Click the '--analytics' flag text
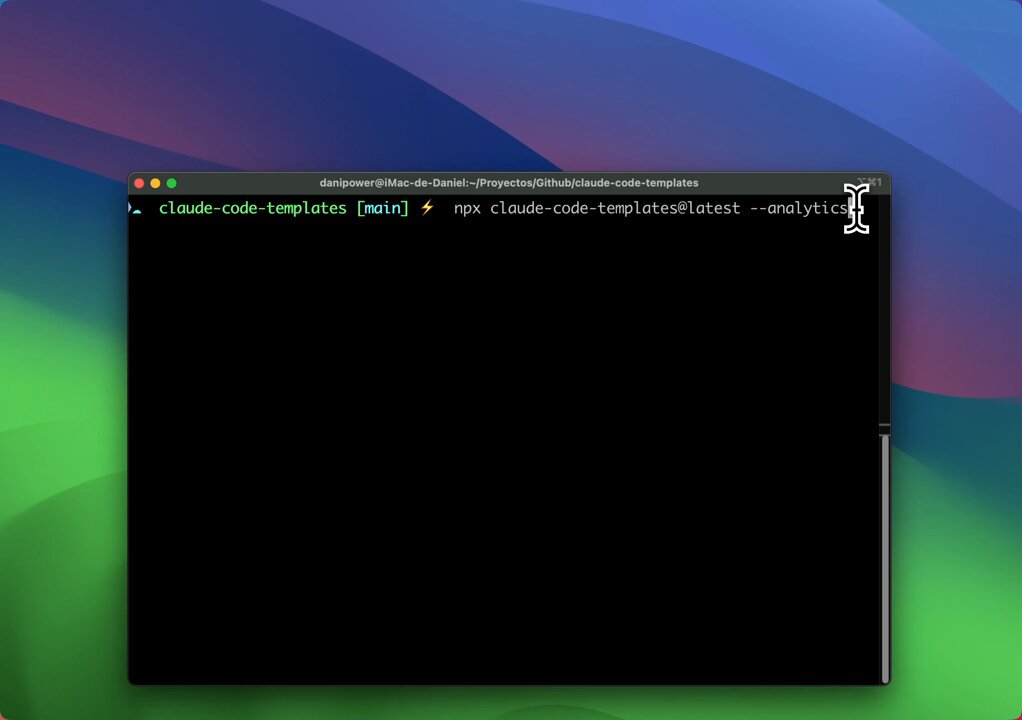The height and width of the screenshot is (720, 1022). [x=799, y=208]
